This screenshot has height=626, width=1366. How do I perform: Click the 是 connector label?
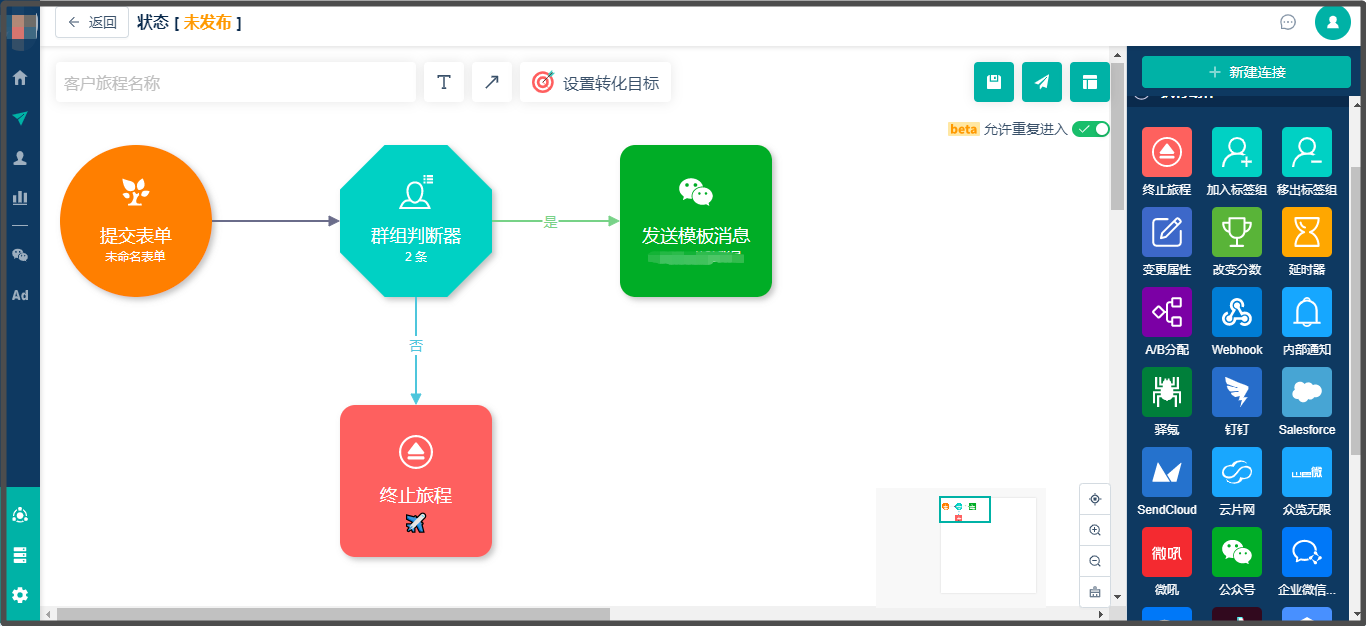point(550,222)
